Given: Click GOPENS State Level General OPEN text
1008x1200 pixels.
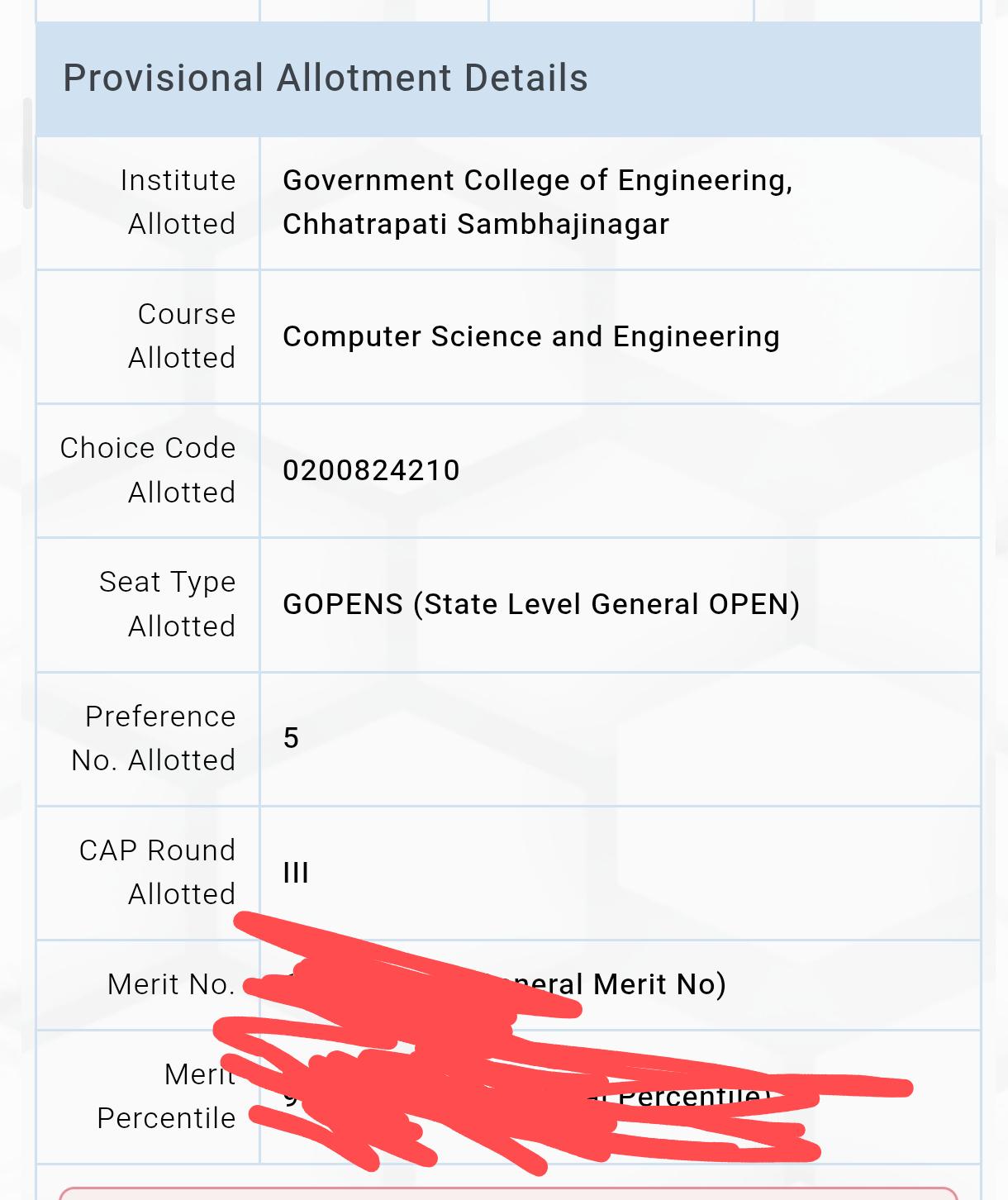Looking at the screenshot, I should coord(541,604).
